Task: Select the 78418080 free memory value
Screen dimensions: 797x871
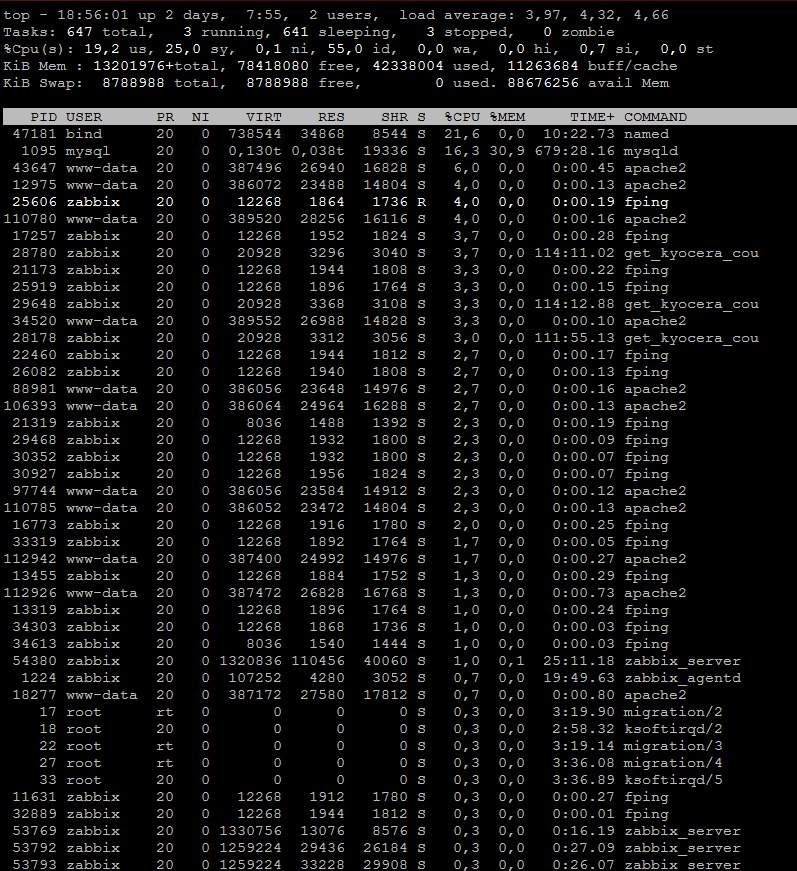Action: [x=273, y=66]
